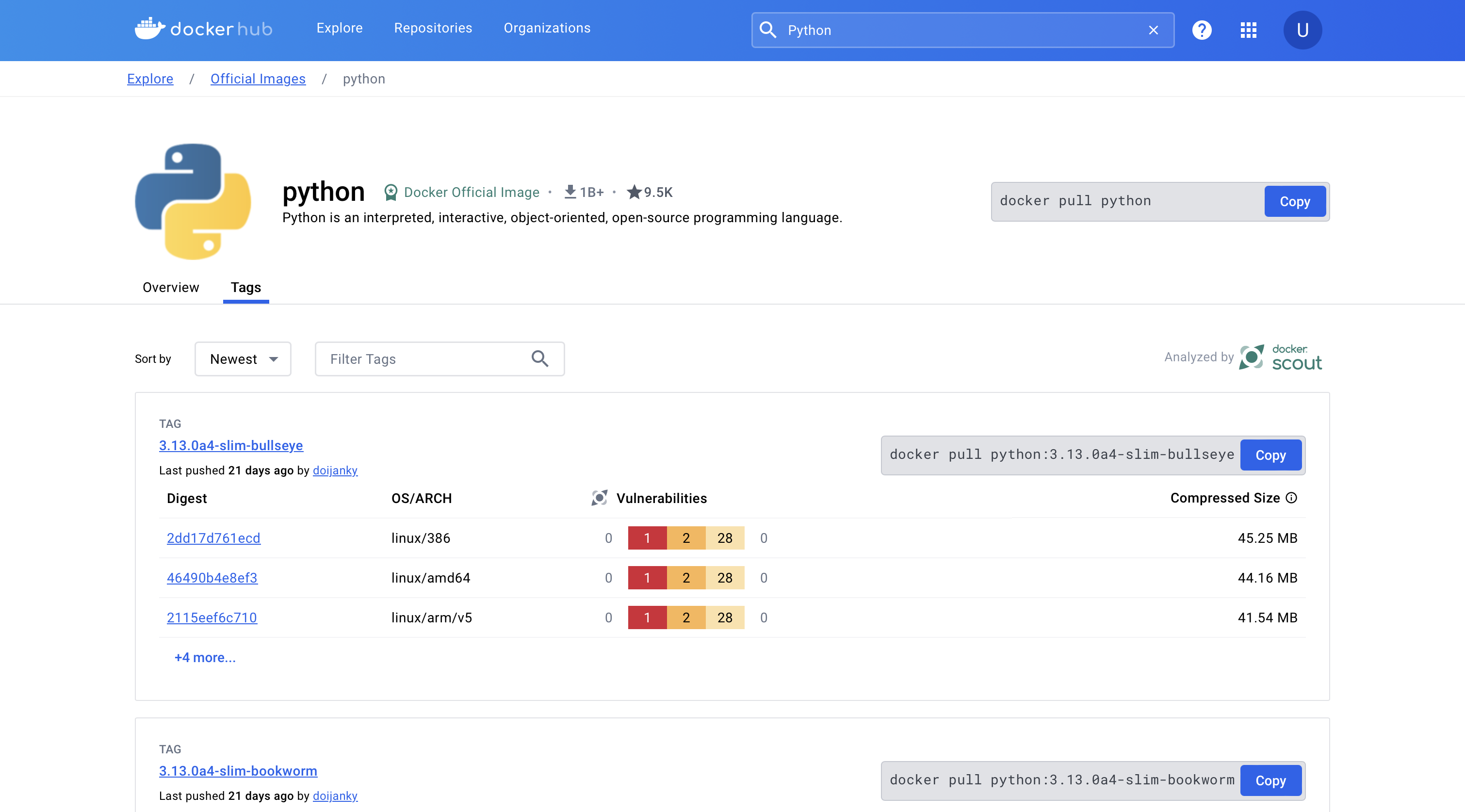Click the 1B+ downloads count

pos(591,192)
